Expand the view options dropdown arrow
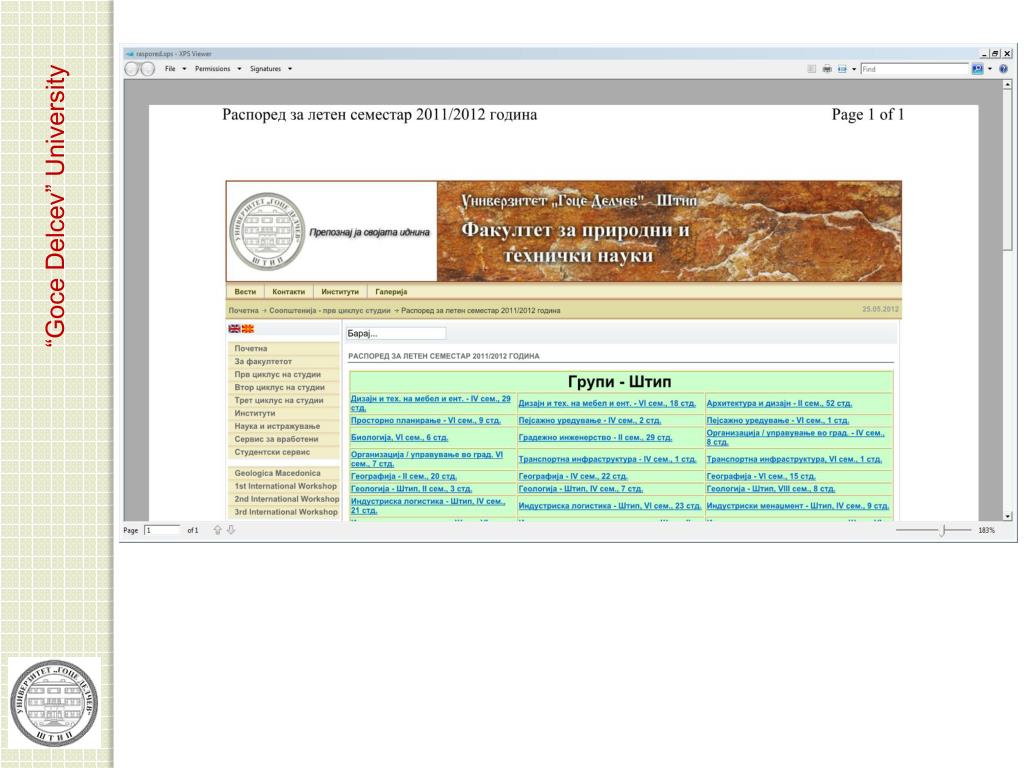 point(854,69)
